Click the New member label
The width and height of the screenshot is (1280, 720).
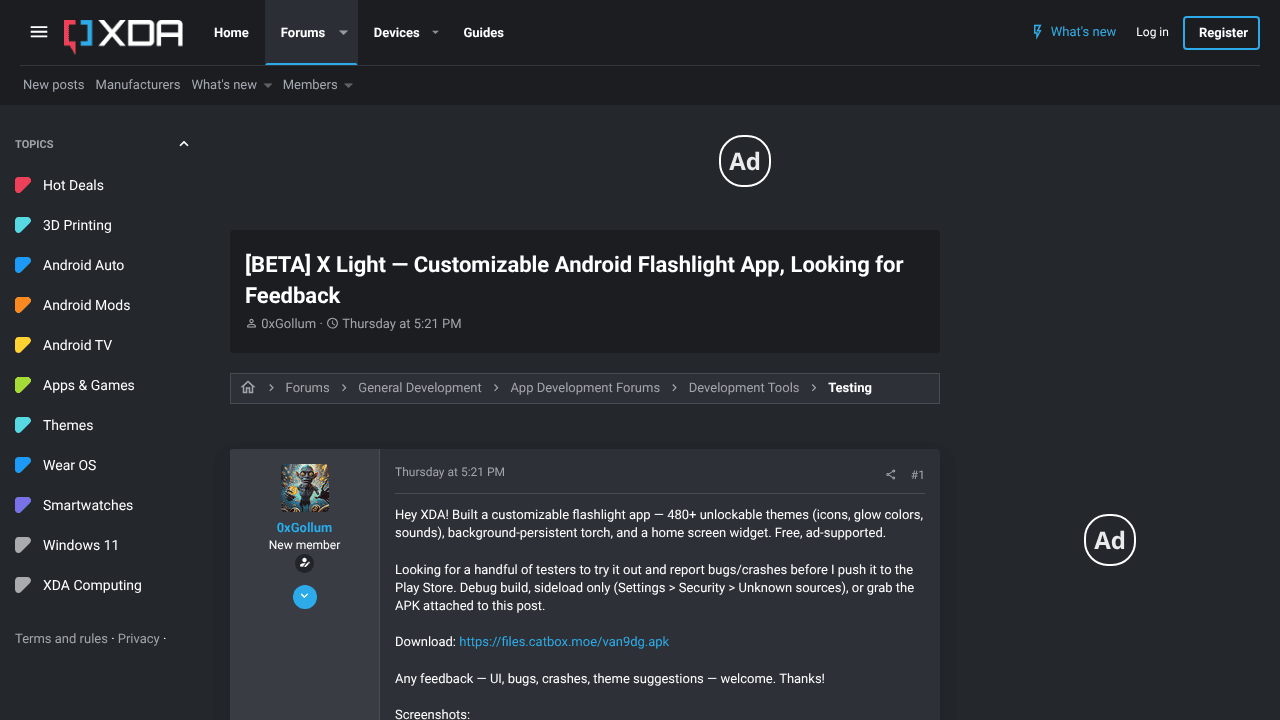[x=305, y=545]
